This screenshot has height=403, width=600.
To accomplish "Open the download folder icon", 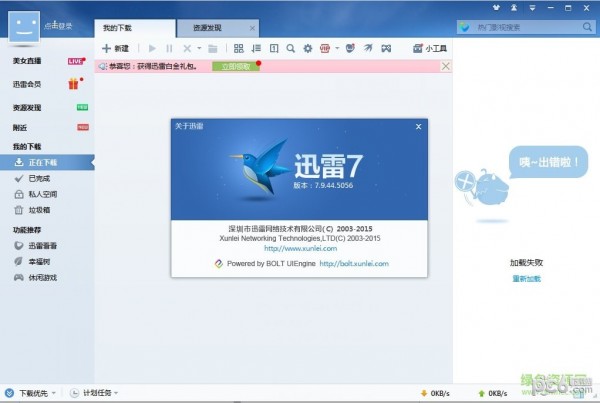I will [213, 49].
